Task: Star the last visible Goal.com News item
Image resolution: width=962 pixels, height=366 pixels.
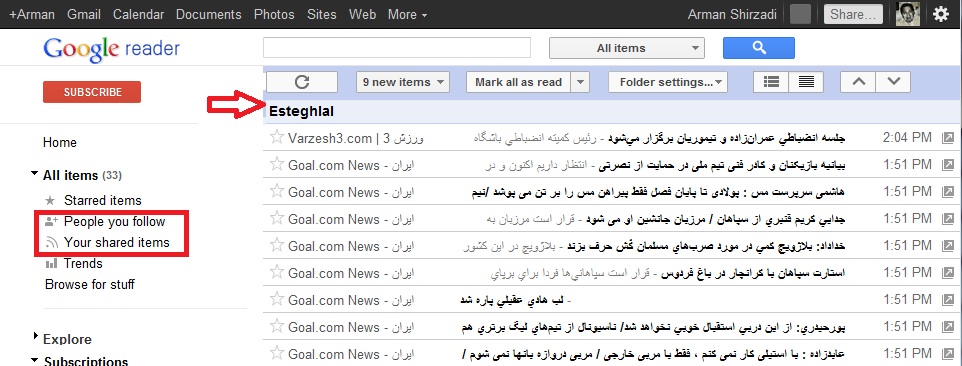Action: [x=277, y=353]
